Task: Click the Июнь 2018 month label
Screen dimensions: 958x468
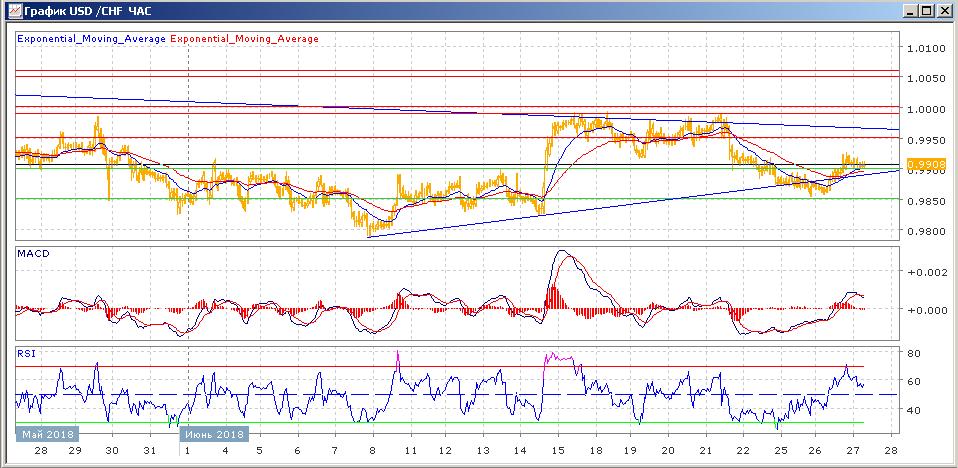Action: point(214,434)
